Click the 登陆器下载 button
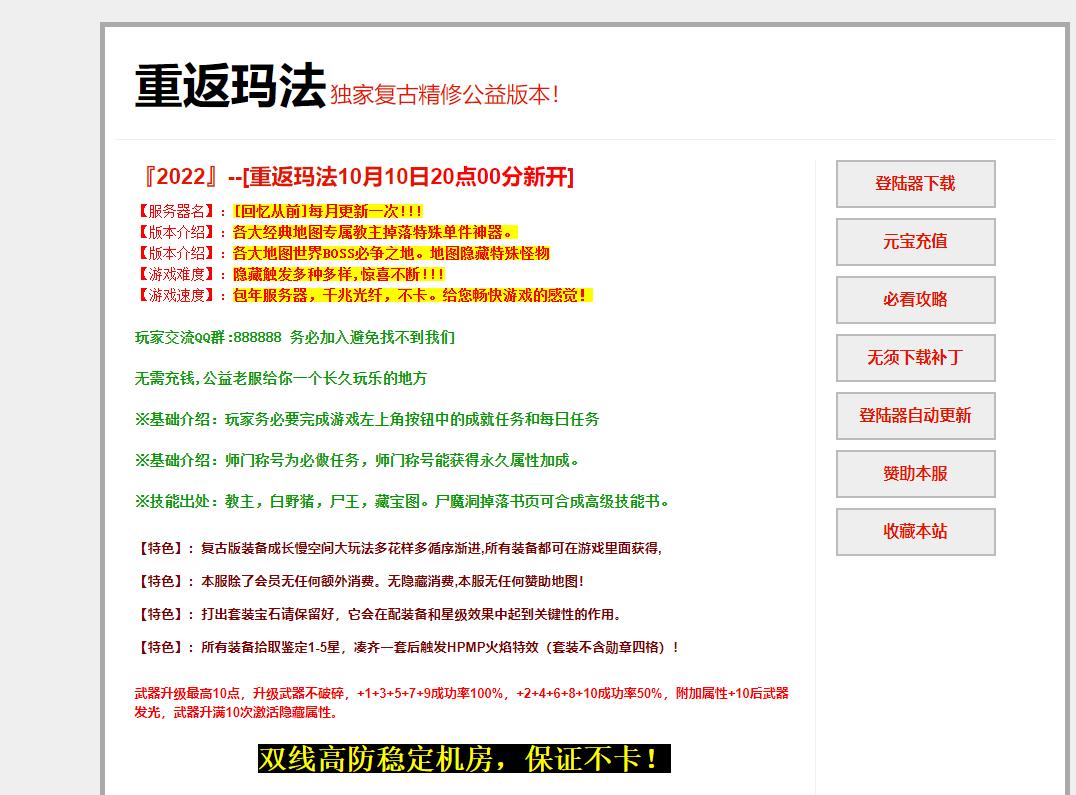This screenshot has width=1076, height=795. [914, 184]
